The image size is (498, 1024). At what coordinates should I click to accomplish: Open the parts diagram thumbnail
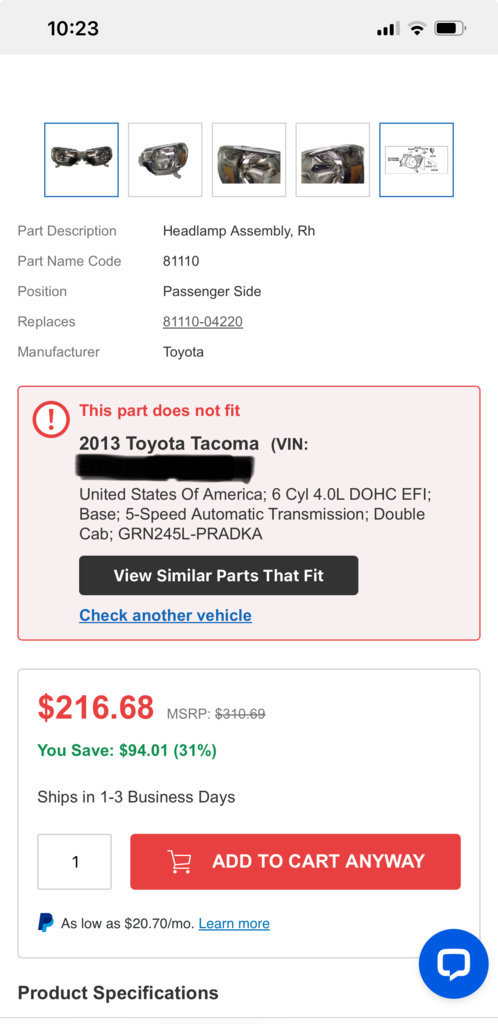(416, 159)
